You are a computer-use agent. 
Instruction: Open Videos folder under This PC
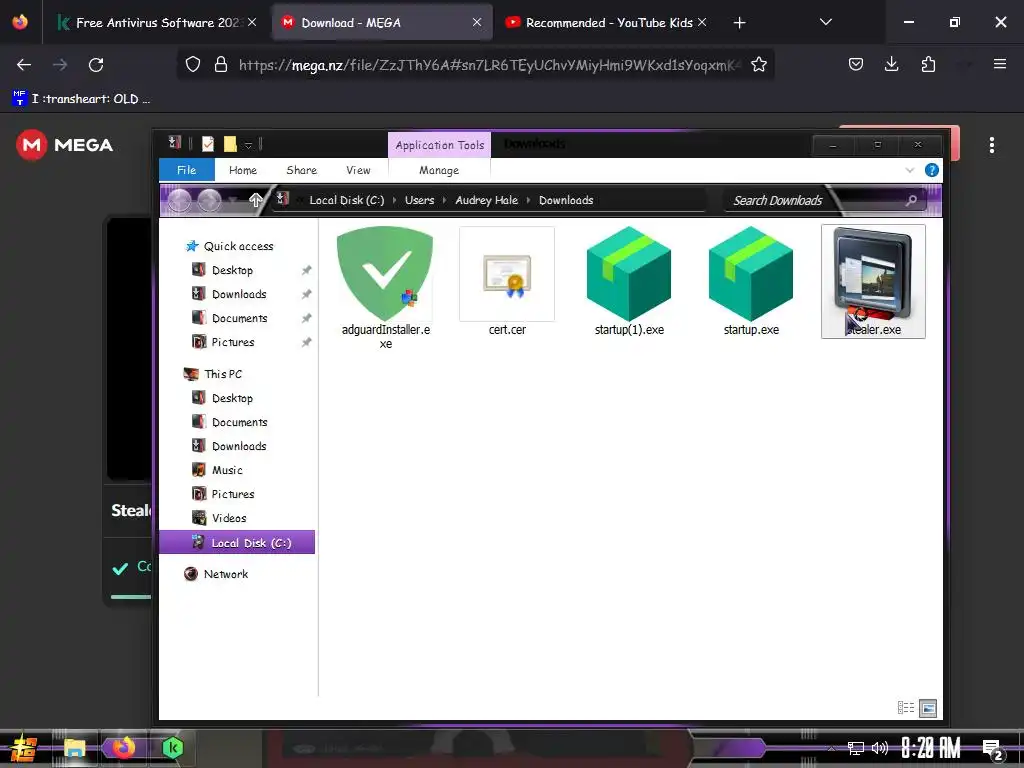pyautogui.click(x=229, y=518)
